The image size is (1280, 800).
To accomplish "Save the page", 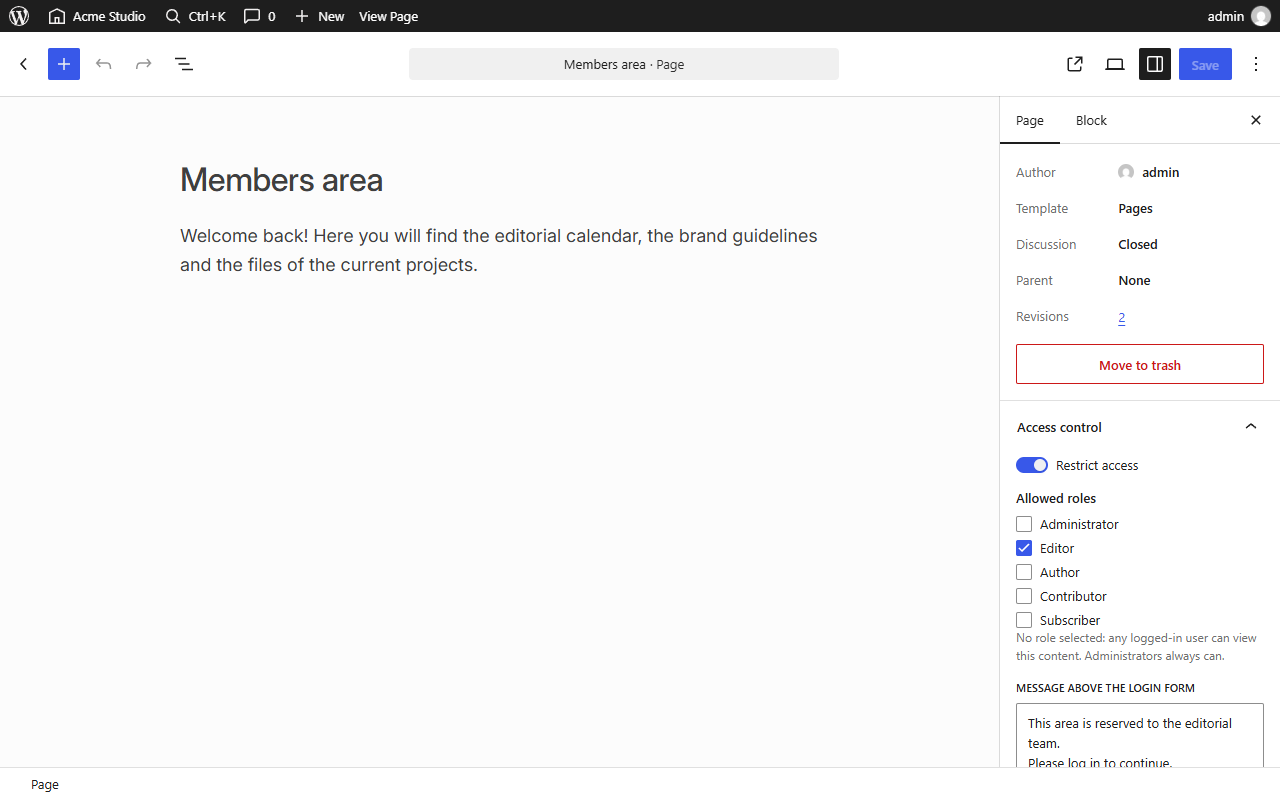I will [1205, 64].
